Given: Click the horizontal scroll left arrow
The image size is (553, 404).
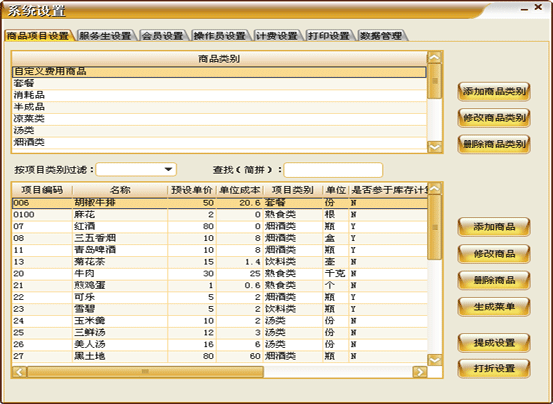Looking at the screenshot, I should click(19, 372).
